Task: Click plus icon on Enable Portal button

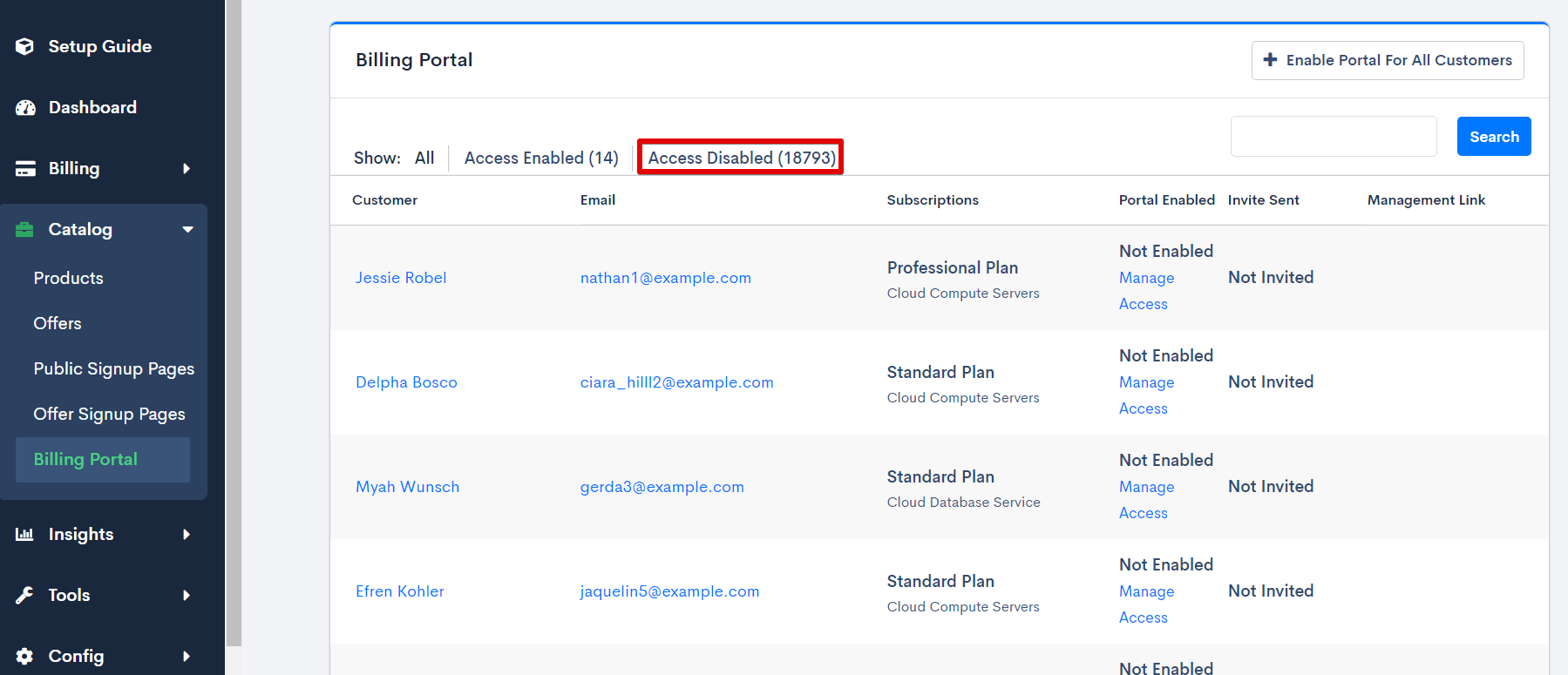Action: (1270, 60)
